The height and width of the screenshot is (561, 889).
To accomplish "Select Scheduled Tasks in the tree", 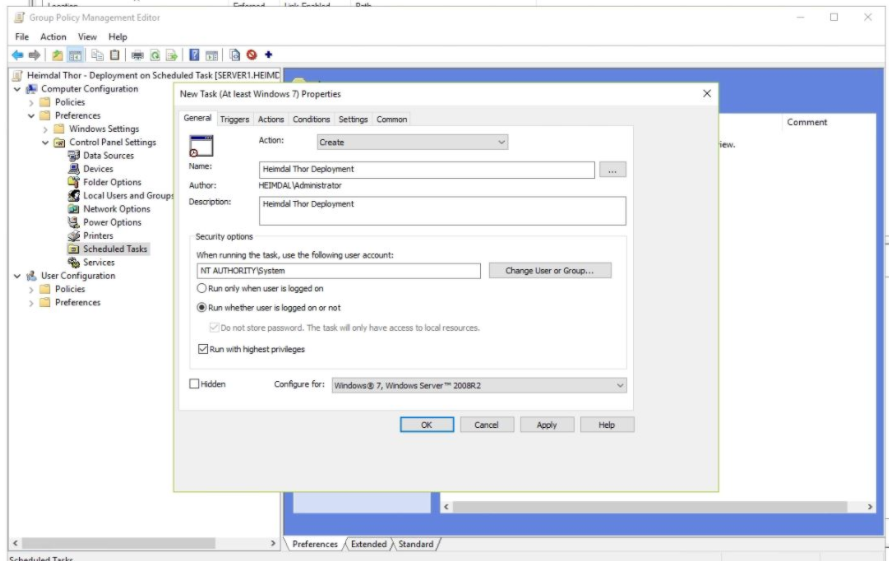I will pos(115,249).
